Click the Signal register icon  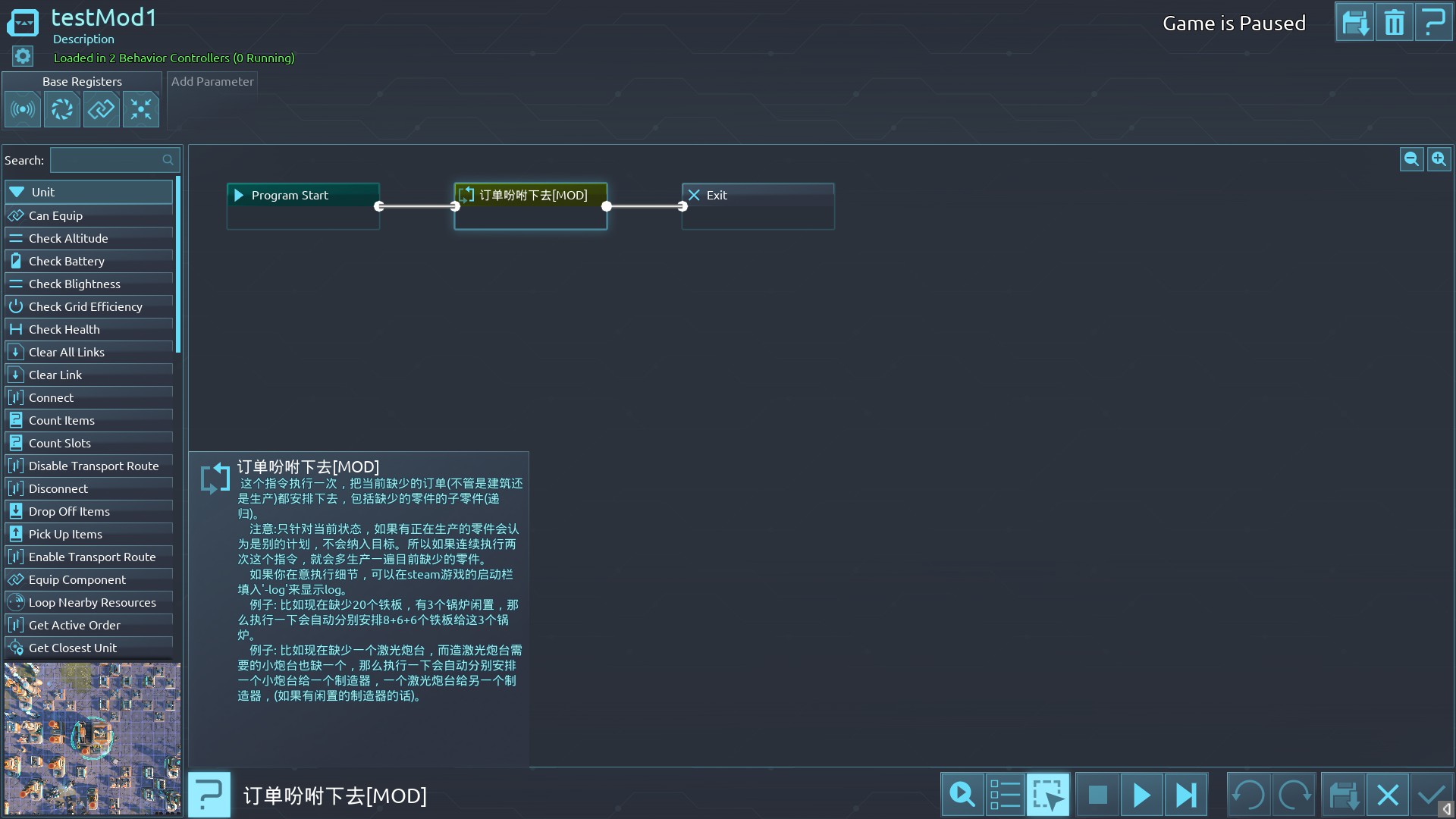click(23, 110)
